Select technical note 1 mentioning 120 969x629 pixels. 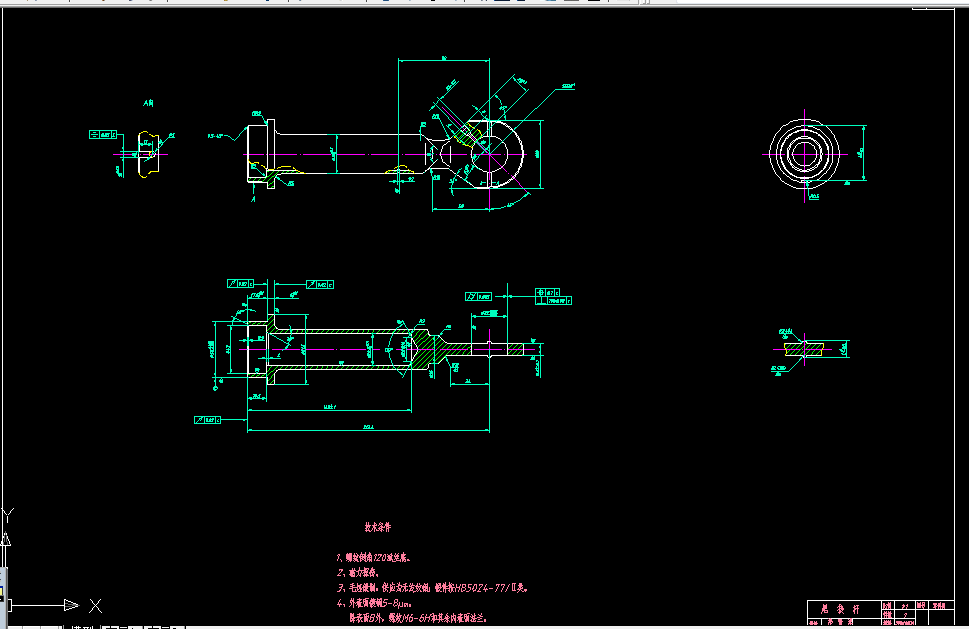(374, 557)
